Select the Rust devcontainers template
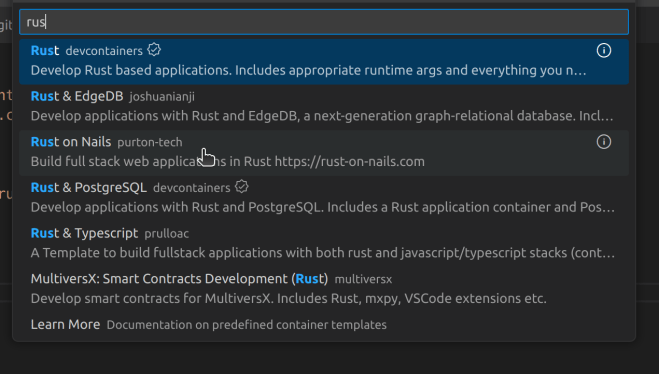 coord(324,61)
